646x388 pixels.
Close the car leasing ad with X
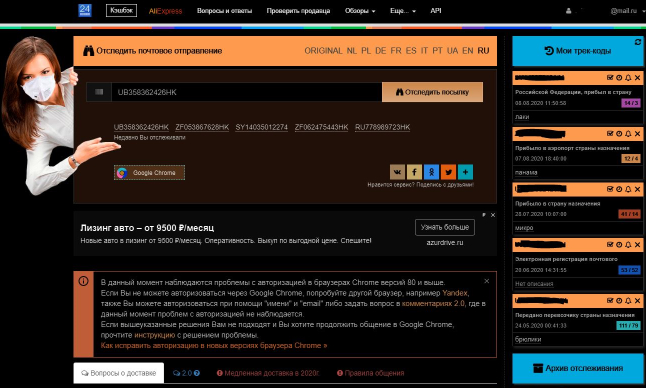tap(493, 215)
